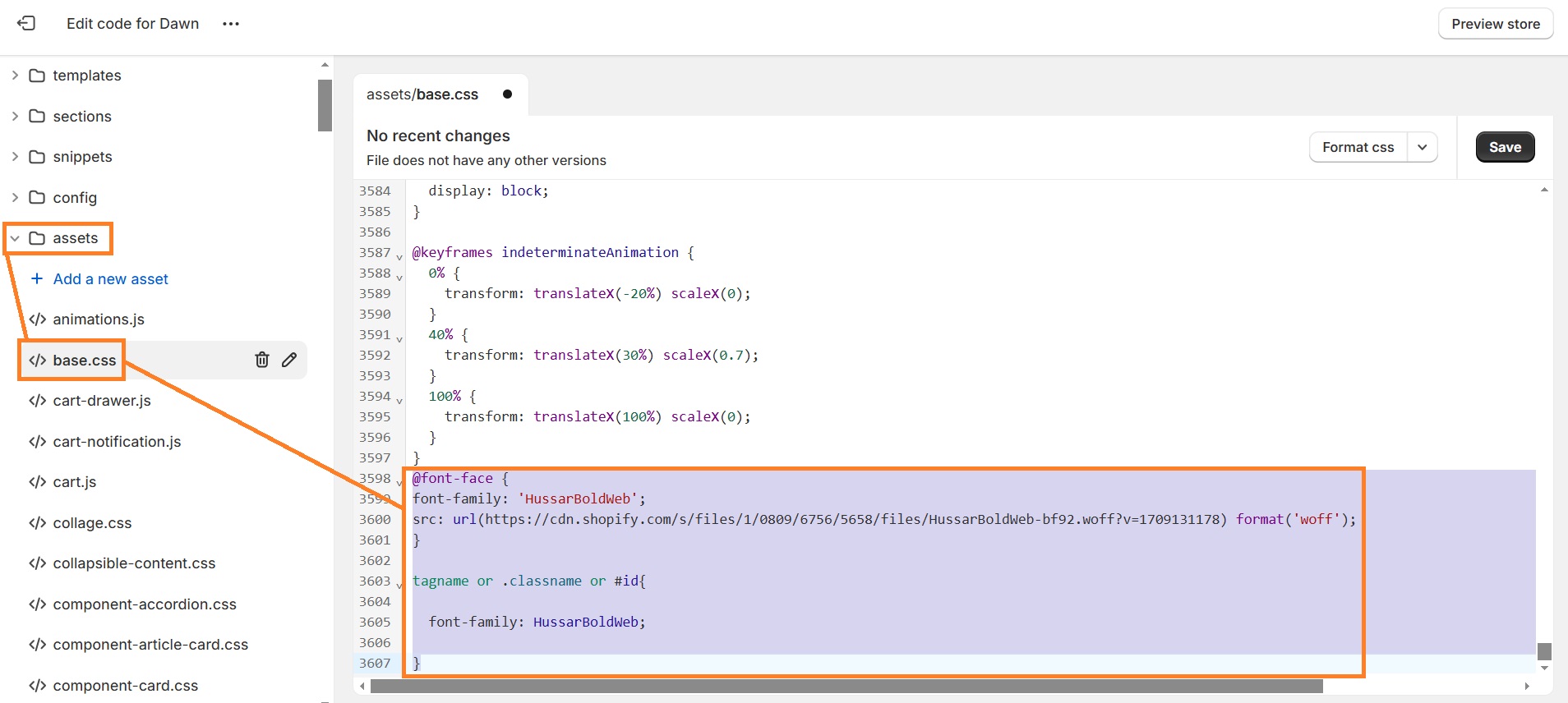Open component-card.css file
Screen dimensions: 1568x703
[126, 686]
